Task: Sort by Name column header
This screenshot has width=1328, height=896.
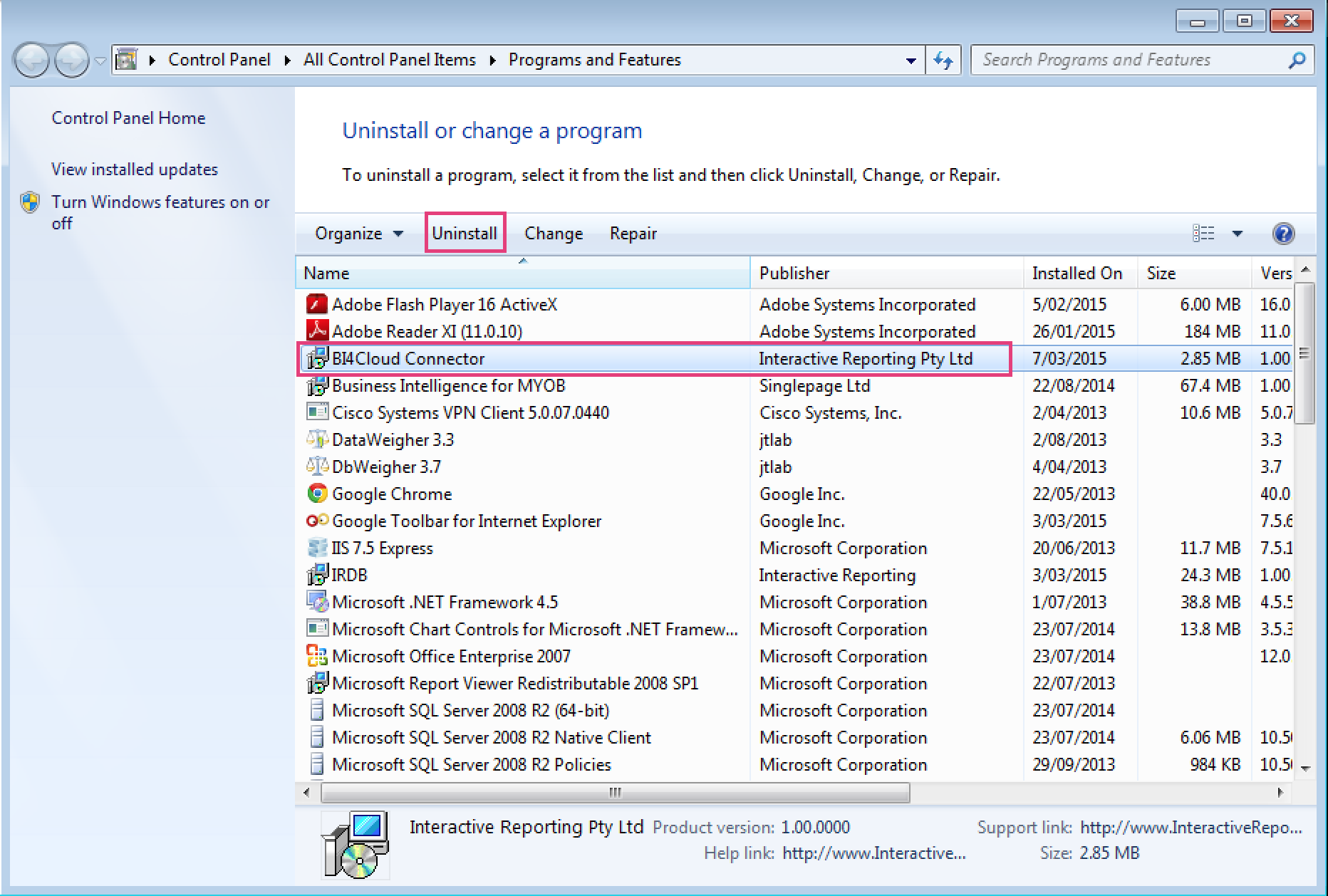Action: coord(523,274)
